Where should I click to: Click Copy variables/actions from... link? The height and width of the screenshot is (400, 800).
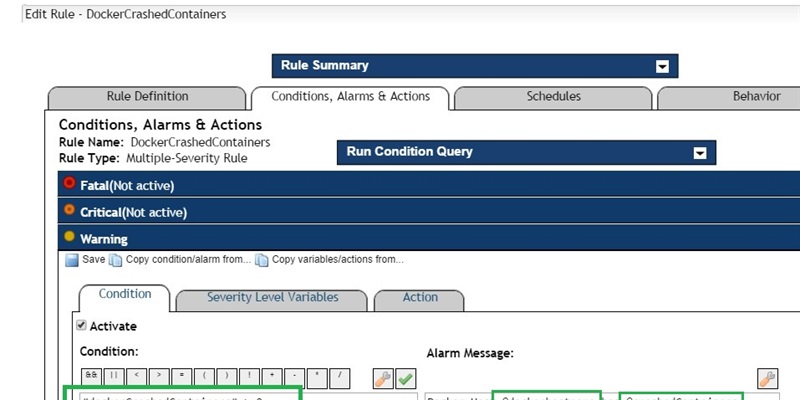(x=338, y=259)
